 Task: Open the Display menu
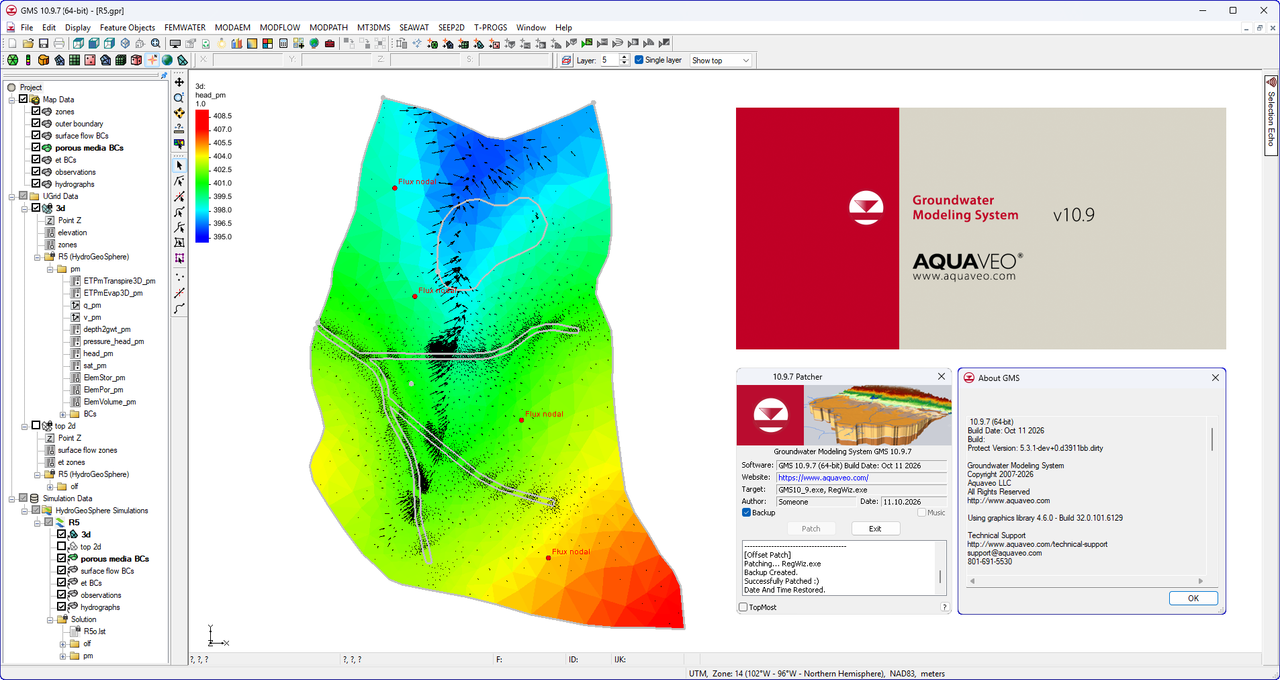tap(78, 27)
